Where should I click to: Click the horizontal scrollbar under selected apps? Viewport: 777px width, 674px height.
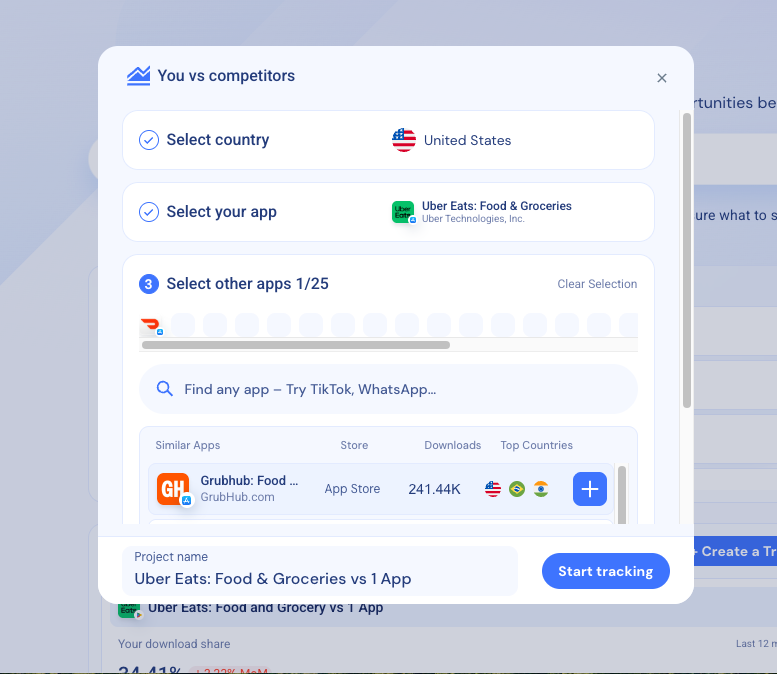[296, 345]
